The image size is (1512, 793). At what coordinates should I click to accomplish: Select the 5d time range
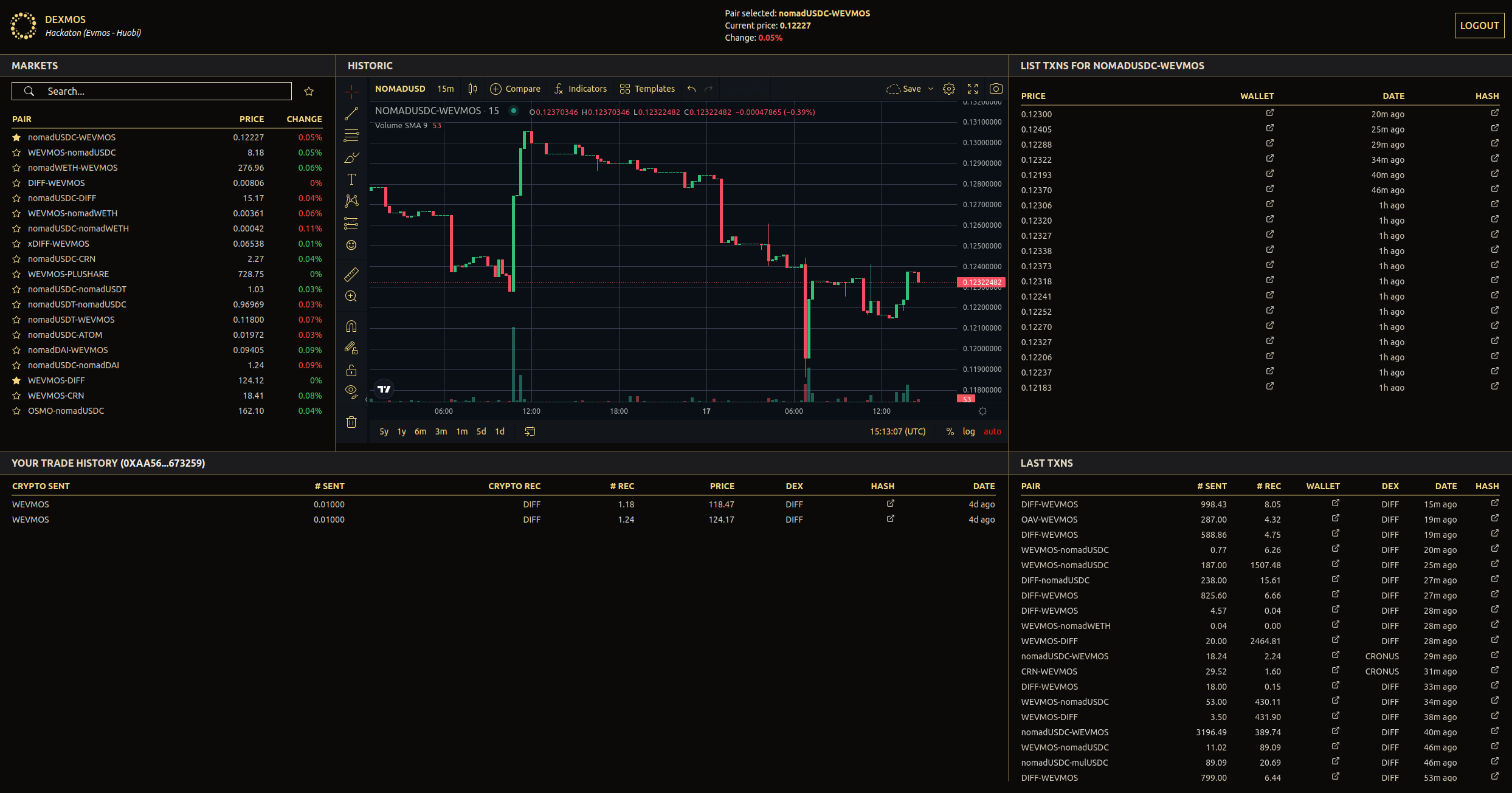[481, 431]
